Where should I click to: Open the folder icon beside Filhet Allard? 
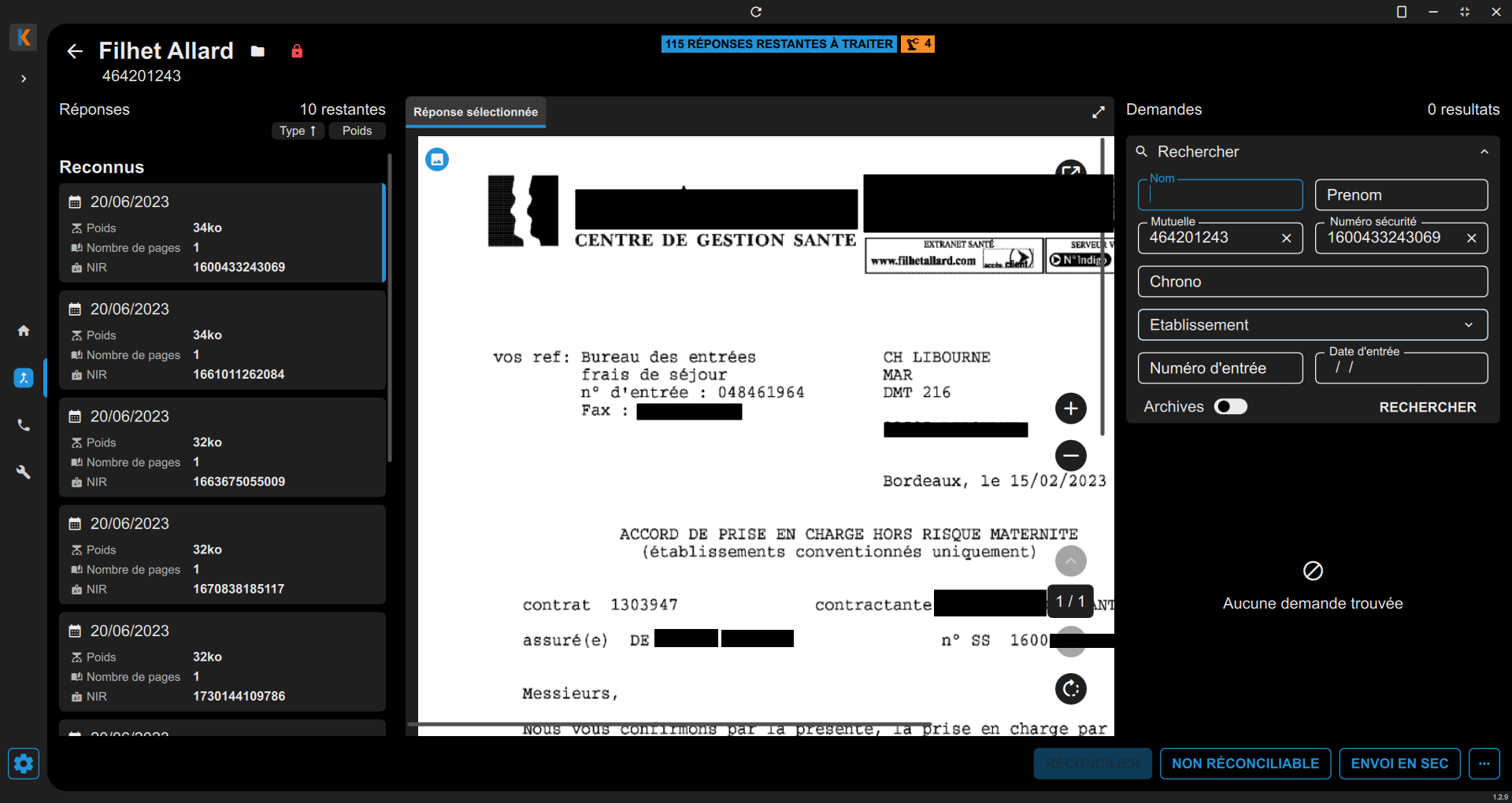point(258,51)
